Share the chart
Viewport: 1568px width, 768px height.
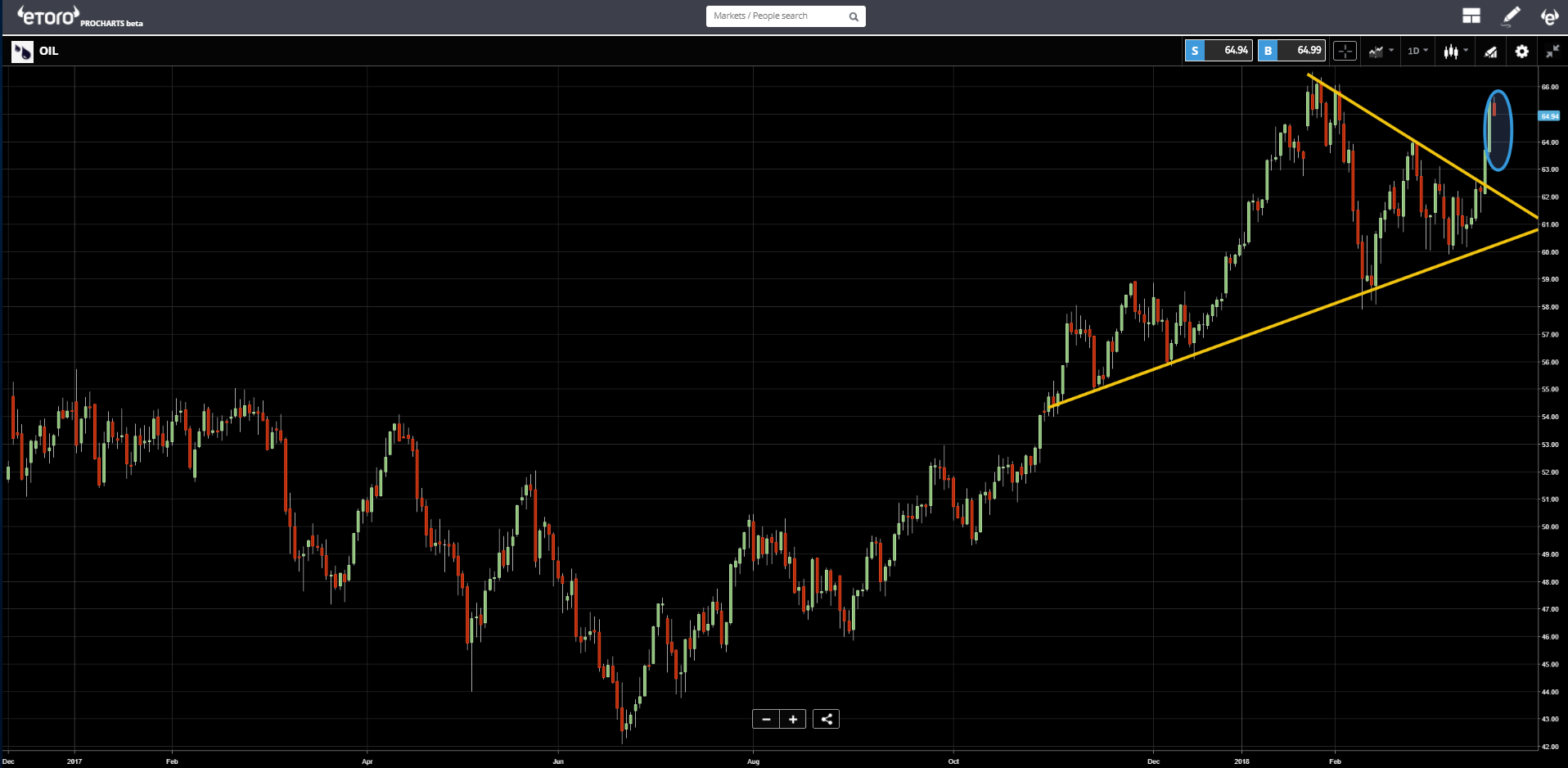tap(827, 719)
